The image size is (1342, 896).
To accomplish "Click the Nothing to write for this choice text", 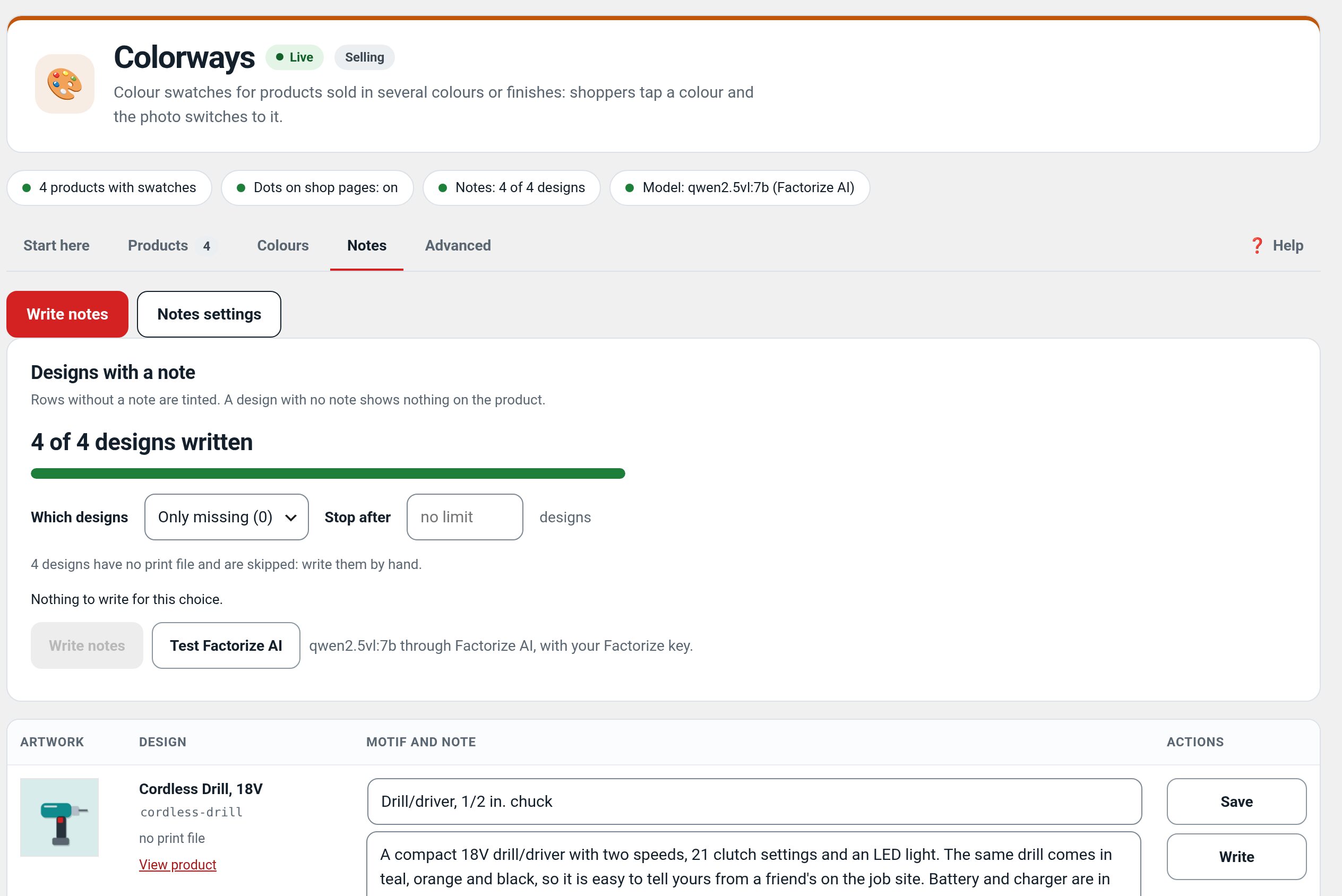I will [127, 599].
